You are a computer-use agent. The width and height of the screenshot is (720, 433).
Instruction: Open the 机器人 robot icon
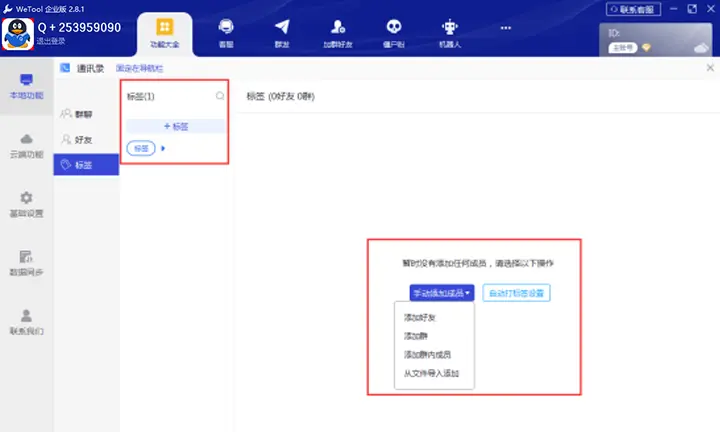450,34
